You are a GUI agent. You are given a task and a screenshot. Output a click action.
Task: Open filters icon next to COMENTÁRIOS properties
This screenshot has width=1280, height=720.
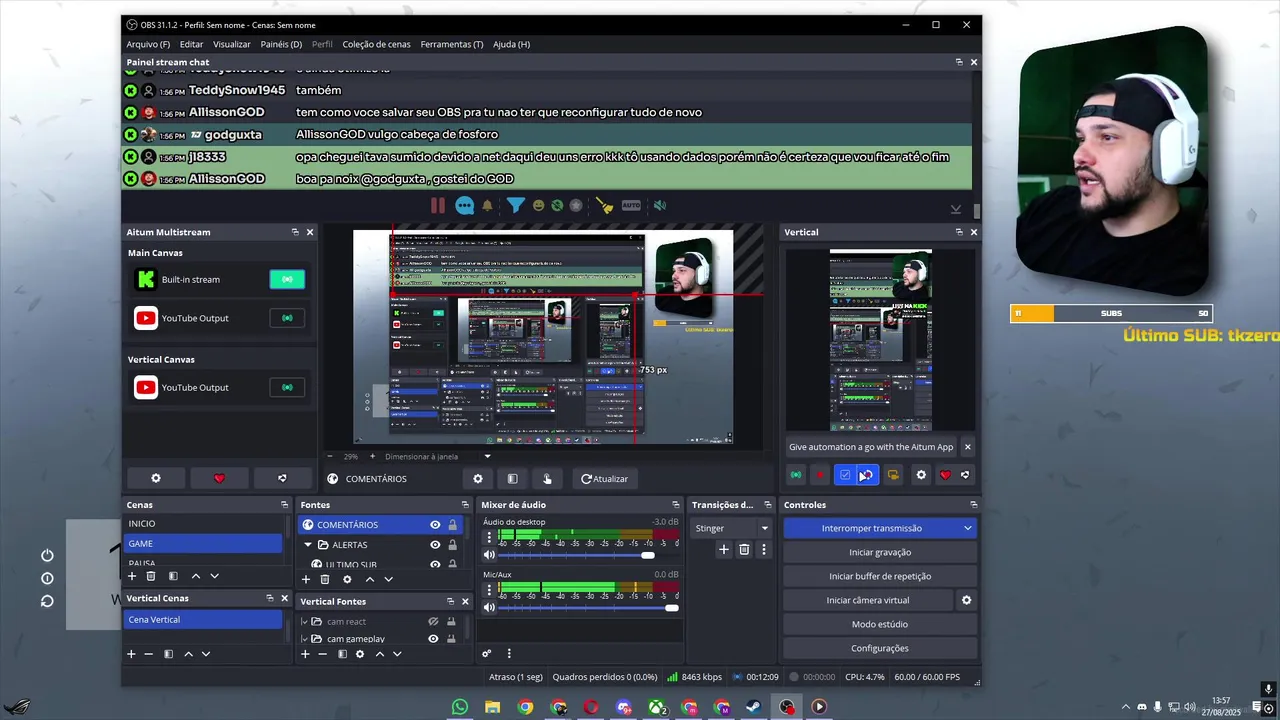click(512, 479)
